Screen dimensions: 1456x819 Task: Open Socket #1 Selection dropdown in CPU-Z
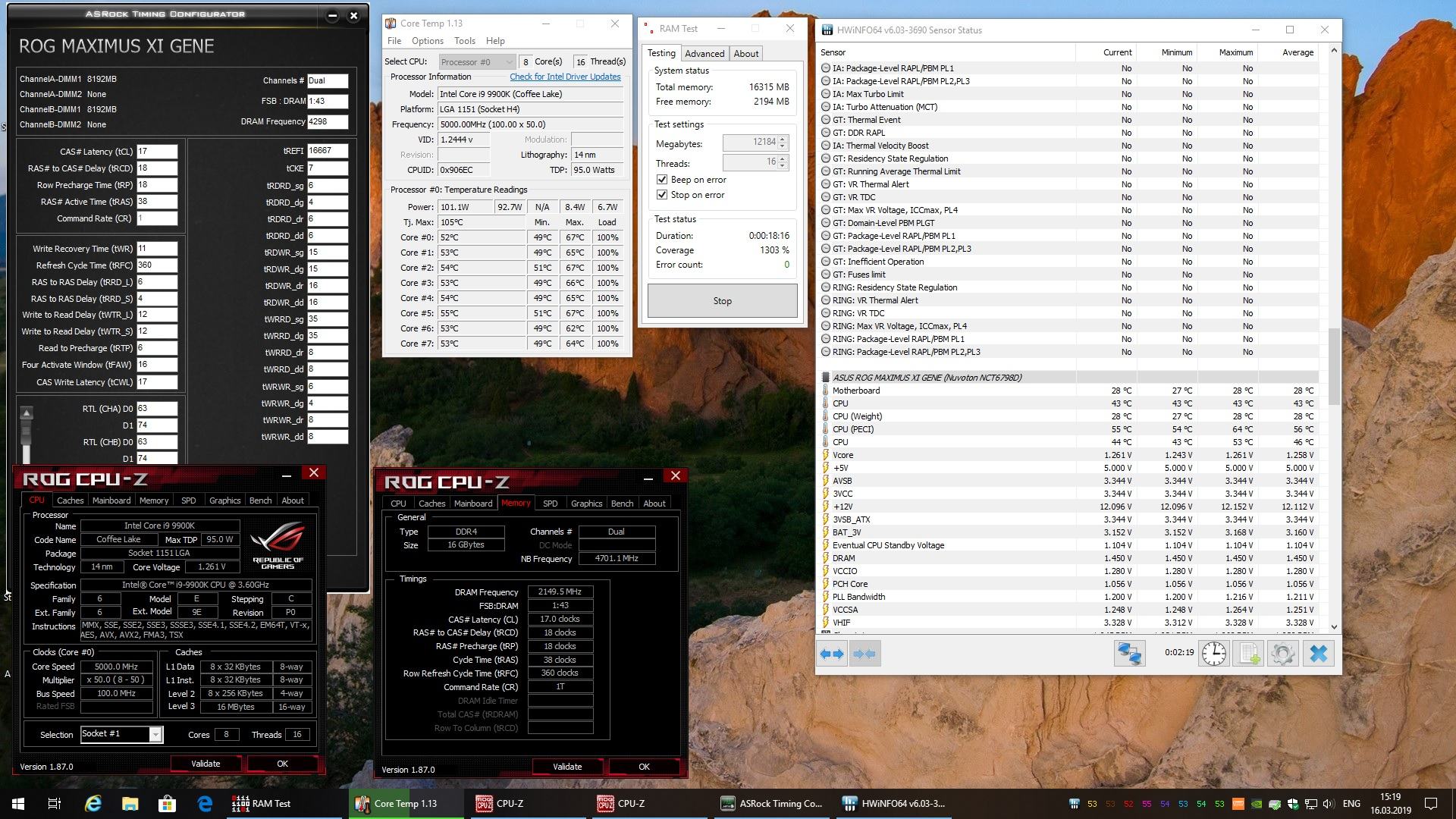click(x=121, y=734)
